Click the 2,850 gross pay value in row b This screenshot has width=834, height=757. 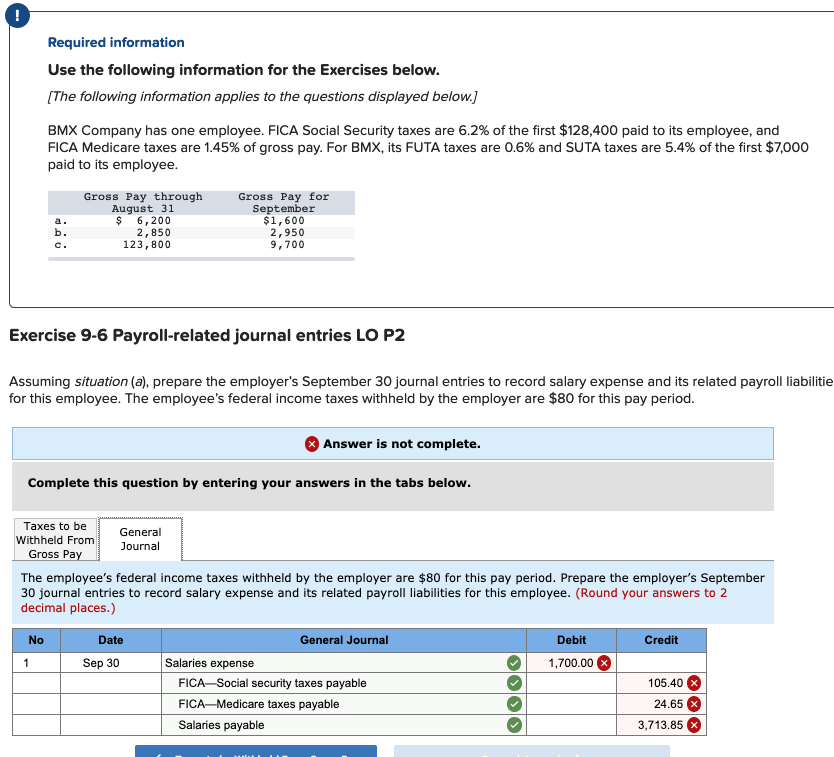coord(154,232)
